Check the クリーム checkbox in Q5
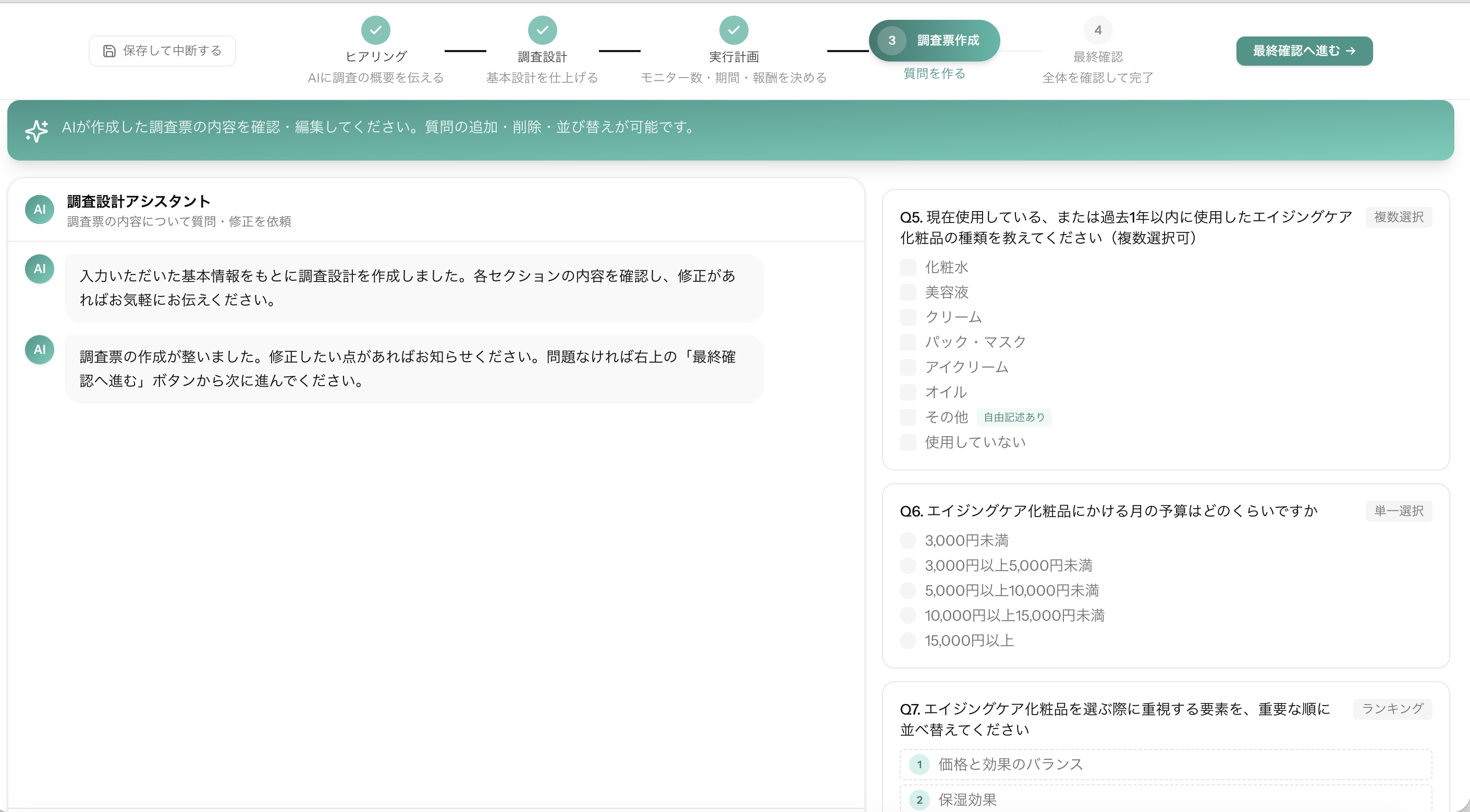The image size is (1470, 812). pyautogui.click(x=908, y=317)
